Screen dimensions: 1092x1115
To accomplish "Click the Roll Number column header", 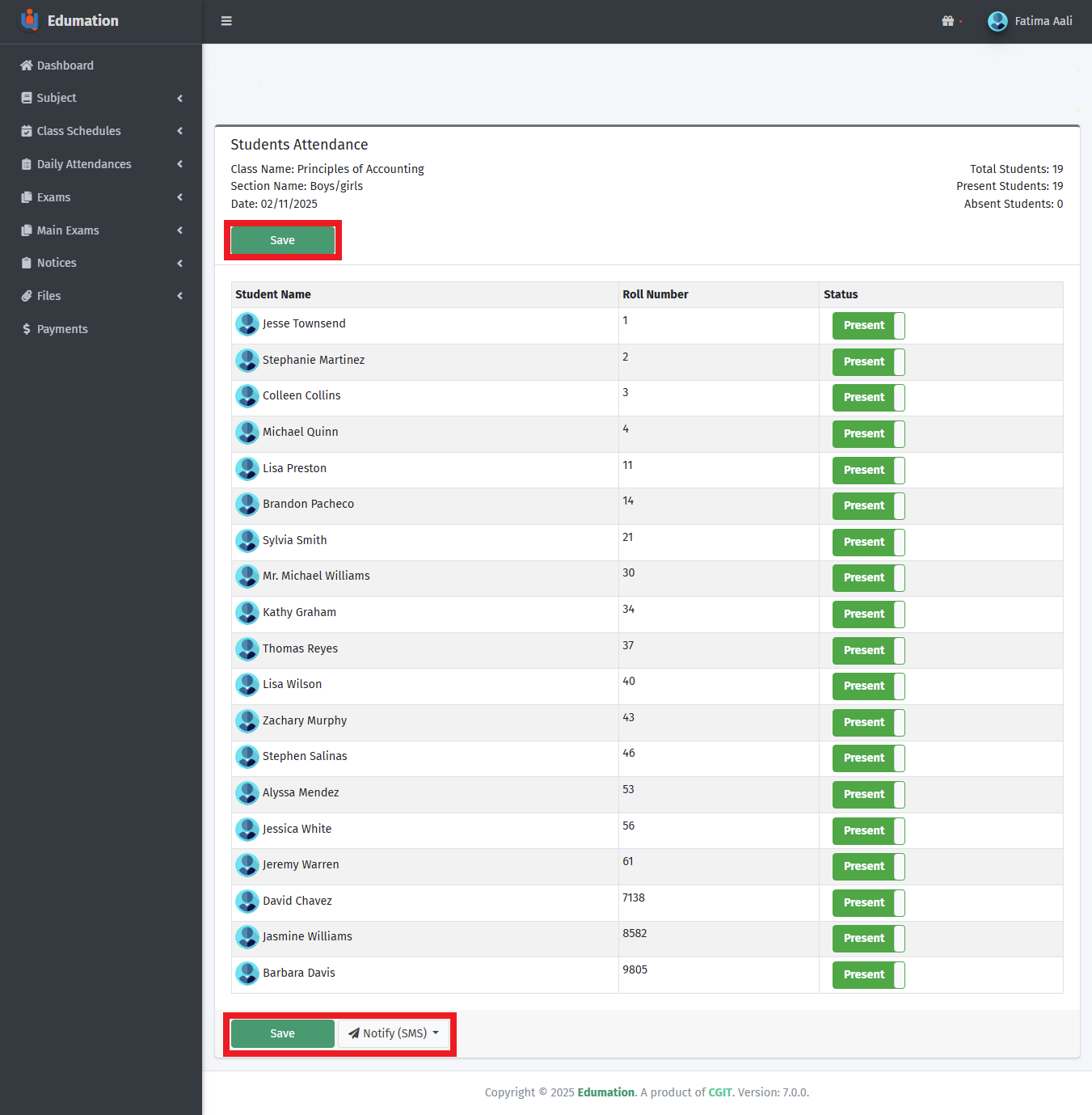I will (x=656, y=294).
